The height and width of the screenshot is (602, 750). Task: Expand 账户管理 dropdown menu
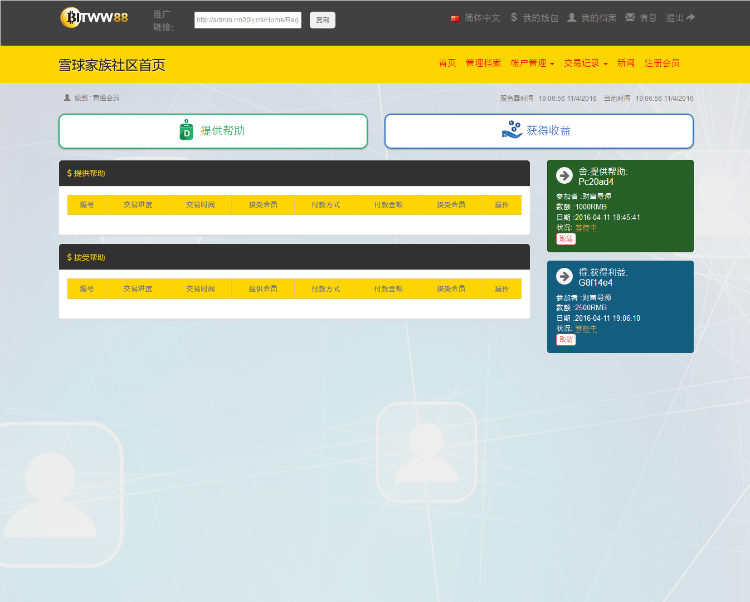(x=532, y=63)
